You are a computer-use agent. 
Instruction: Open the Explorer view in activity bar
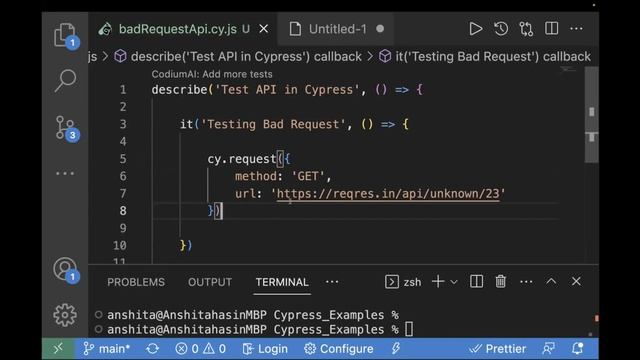(x=65, y=34)
